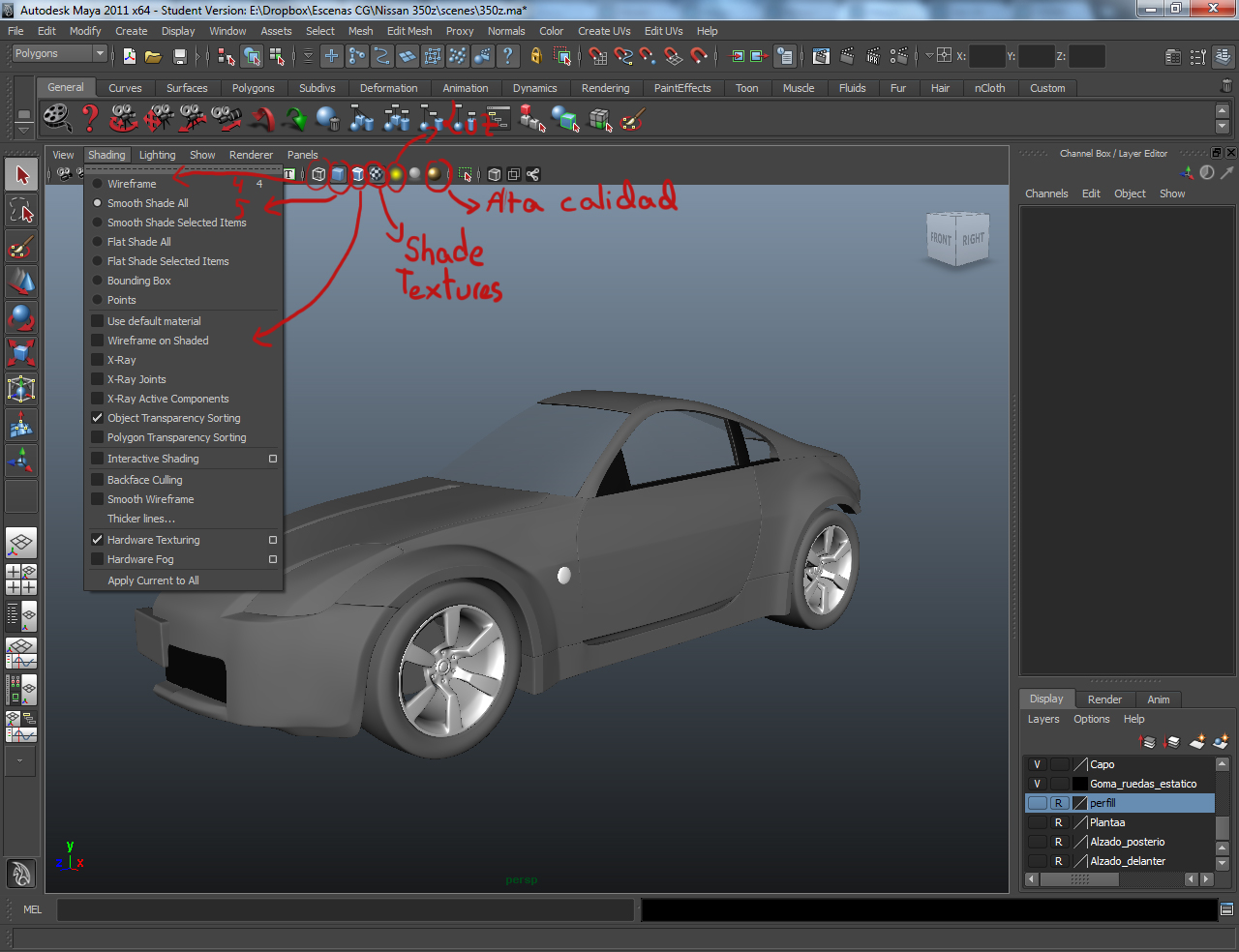Choose the Universal Manipulator tool
Screen dimensions: 1239x952
point(21,389)
